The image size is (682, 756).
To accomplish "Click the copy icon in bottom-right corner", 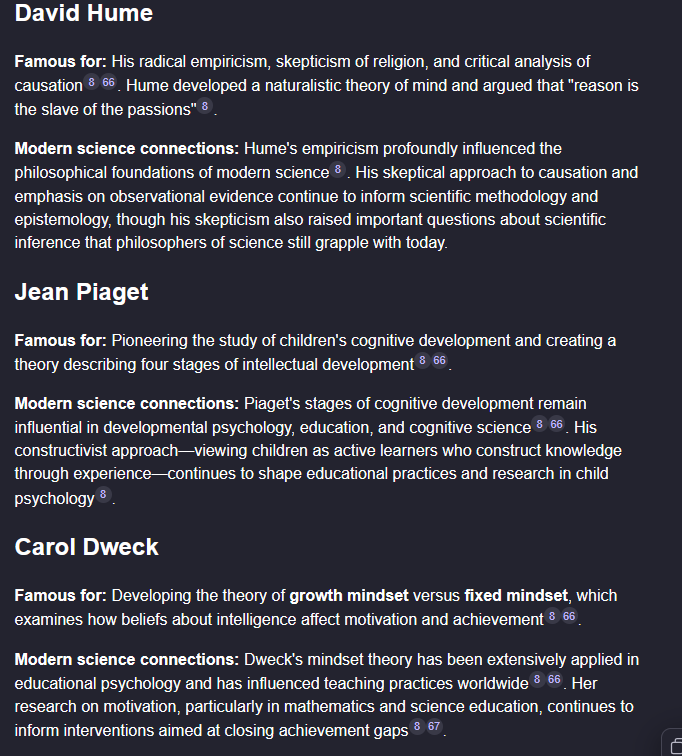I will 674,744.
